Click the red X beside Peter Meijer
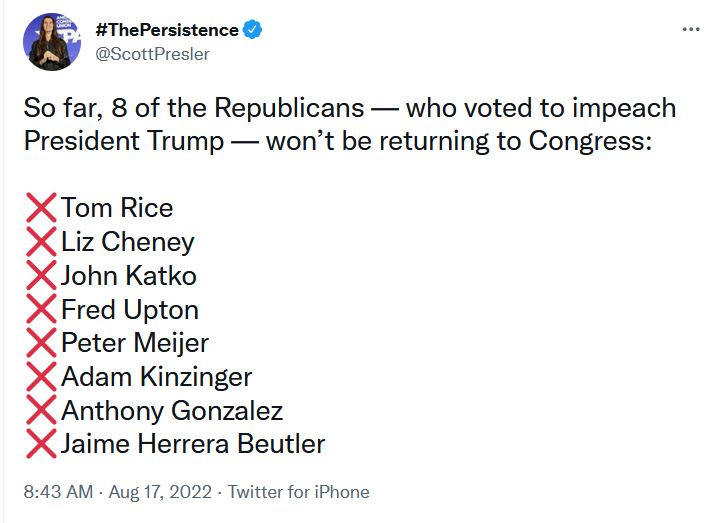This screenshot has height=523, width=719. pos(41,343)
